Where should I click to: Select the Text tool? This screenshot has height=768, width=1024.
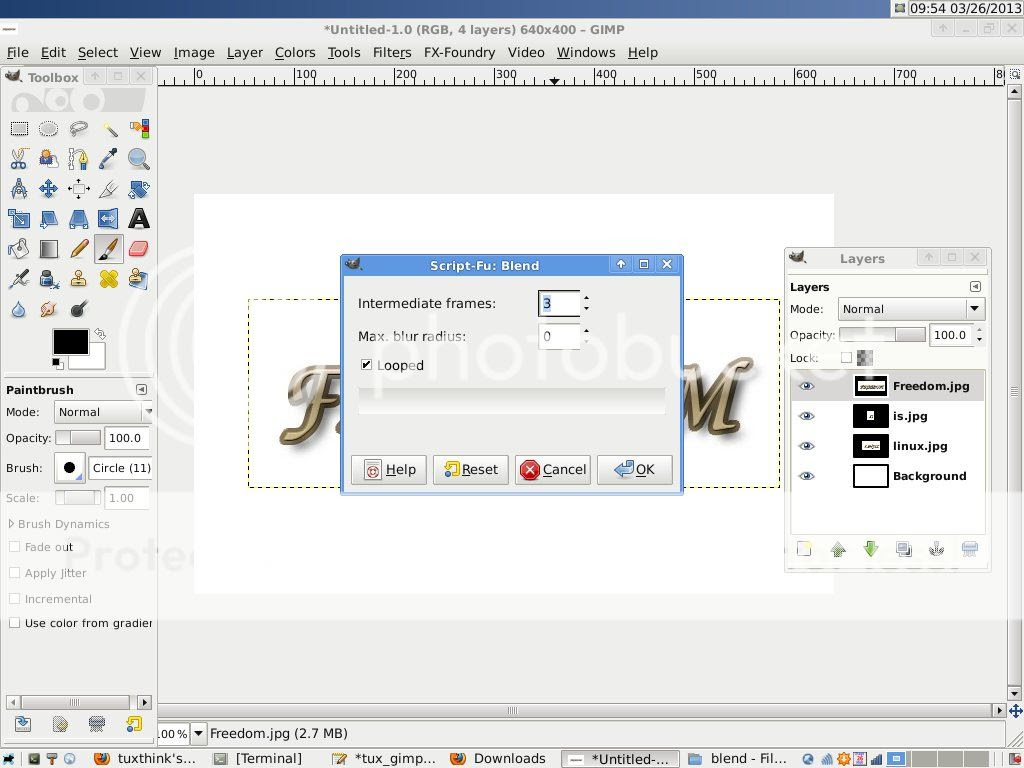[x=139, y=219]
